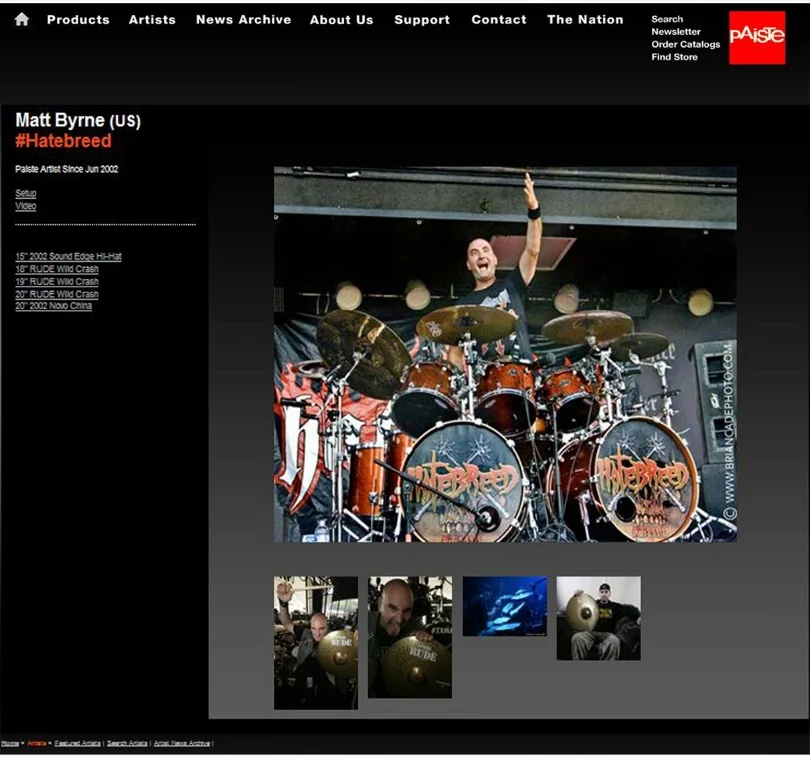Go to the home page via house icon
The image size is (810, 757).
click(22, 20)
